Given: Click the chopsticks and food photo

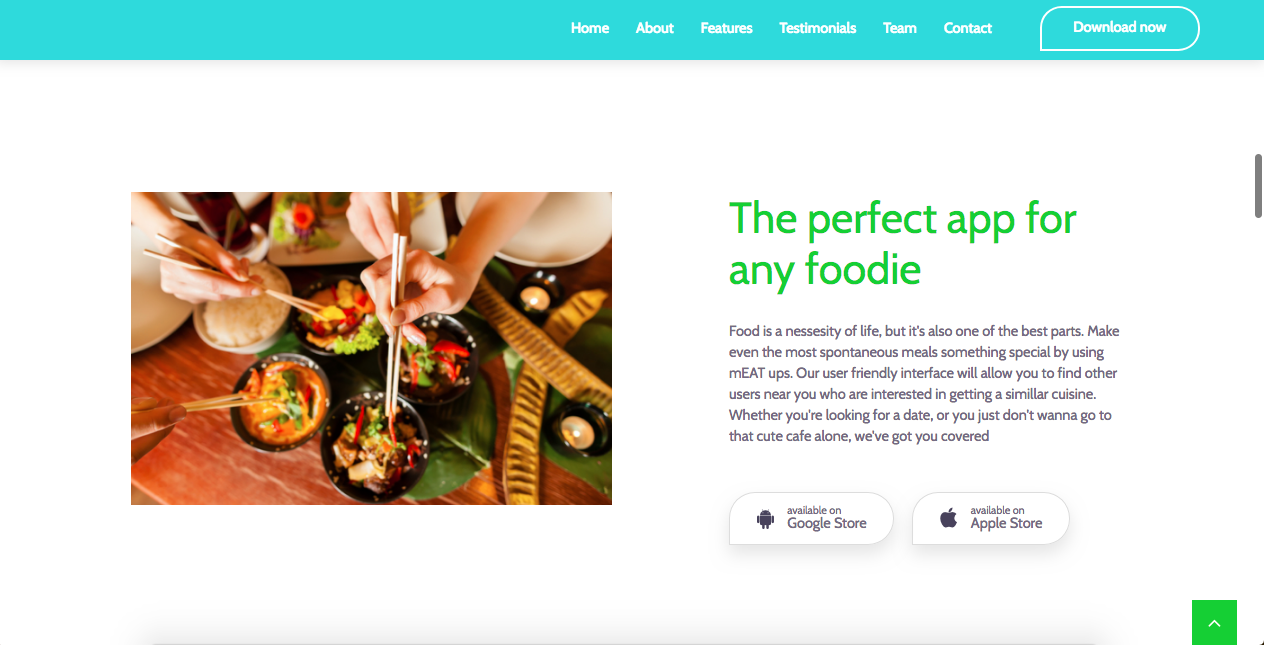Looking at the screenshot, I should (371, 348).
